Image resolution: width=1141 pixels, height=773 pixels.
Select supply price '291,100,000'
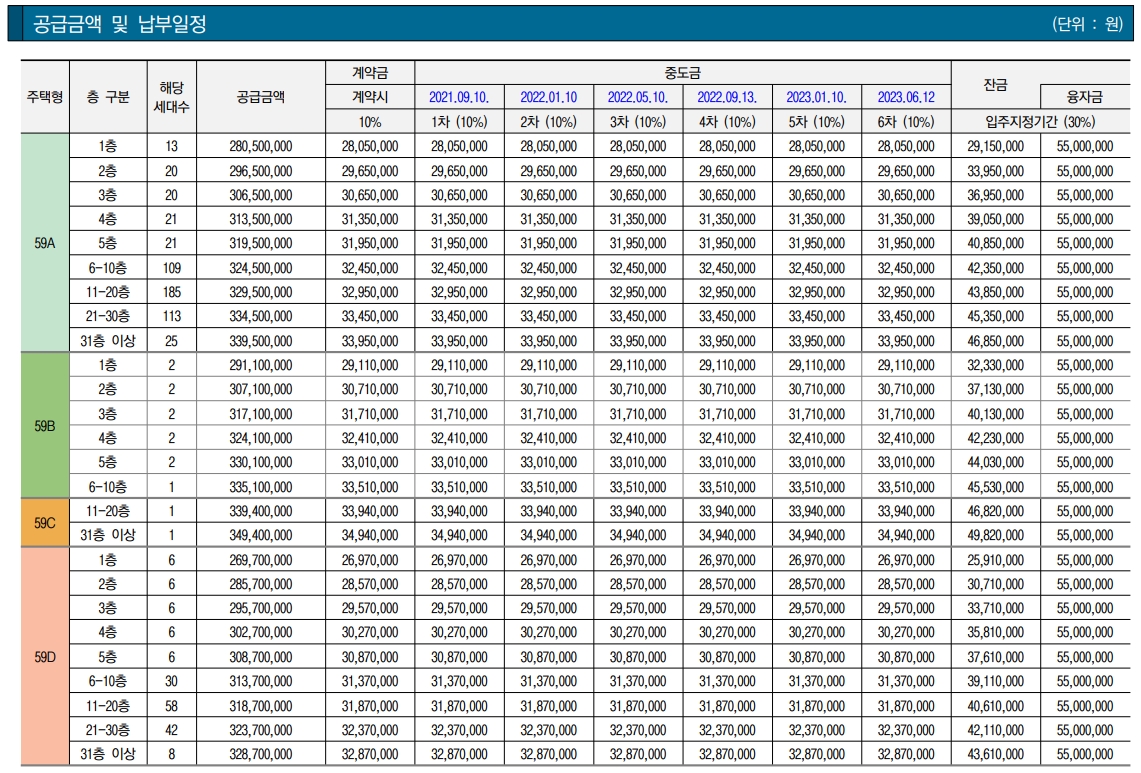tap(261, 365)
